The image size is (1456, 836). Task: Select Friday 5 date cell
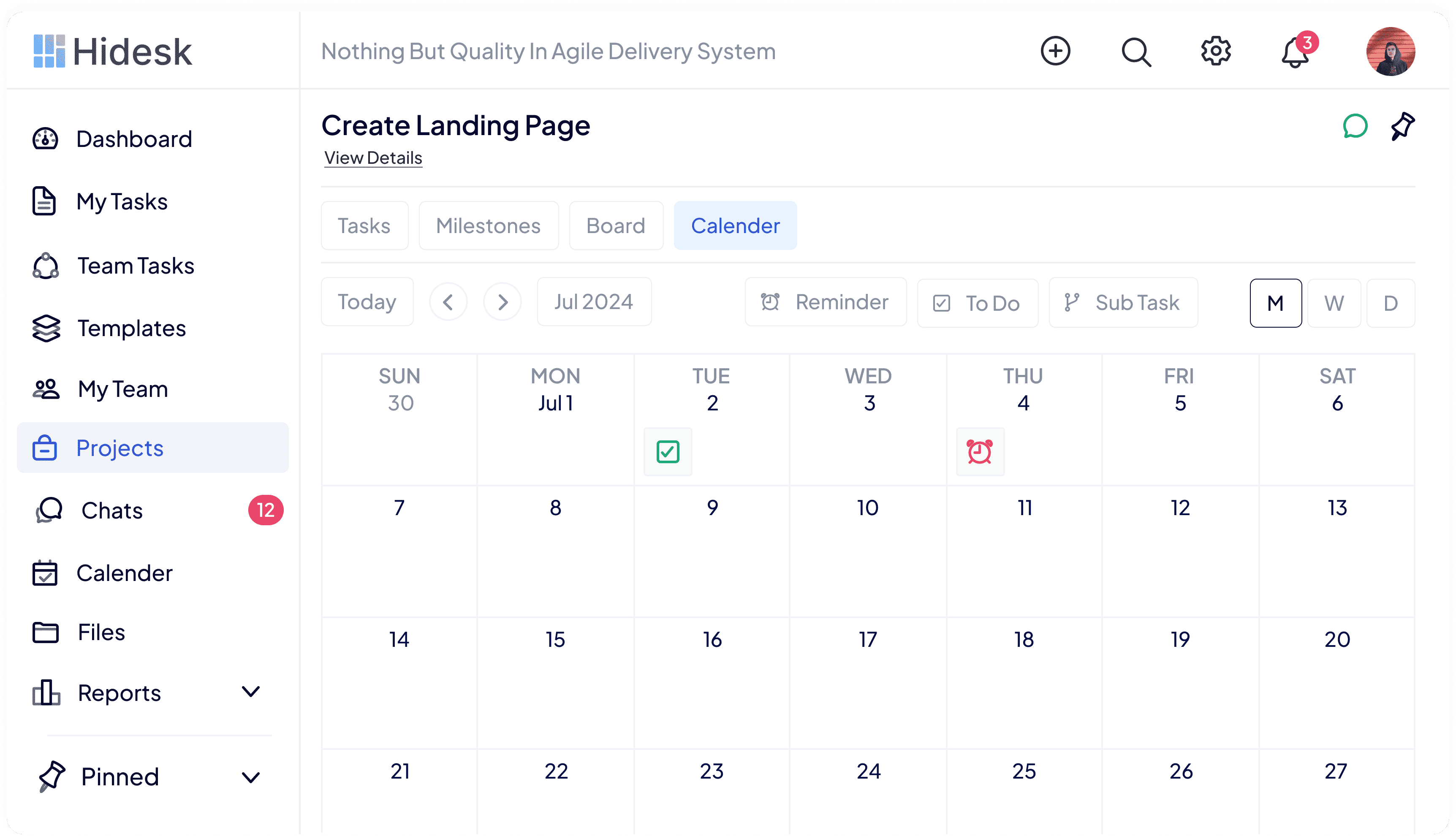[x=1180, y=420]
